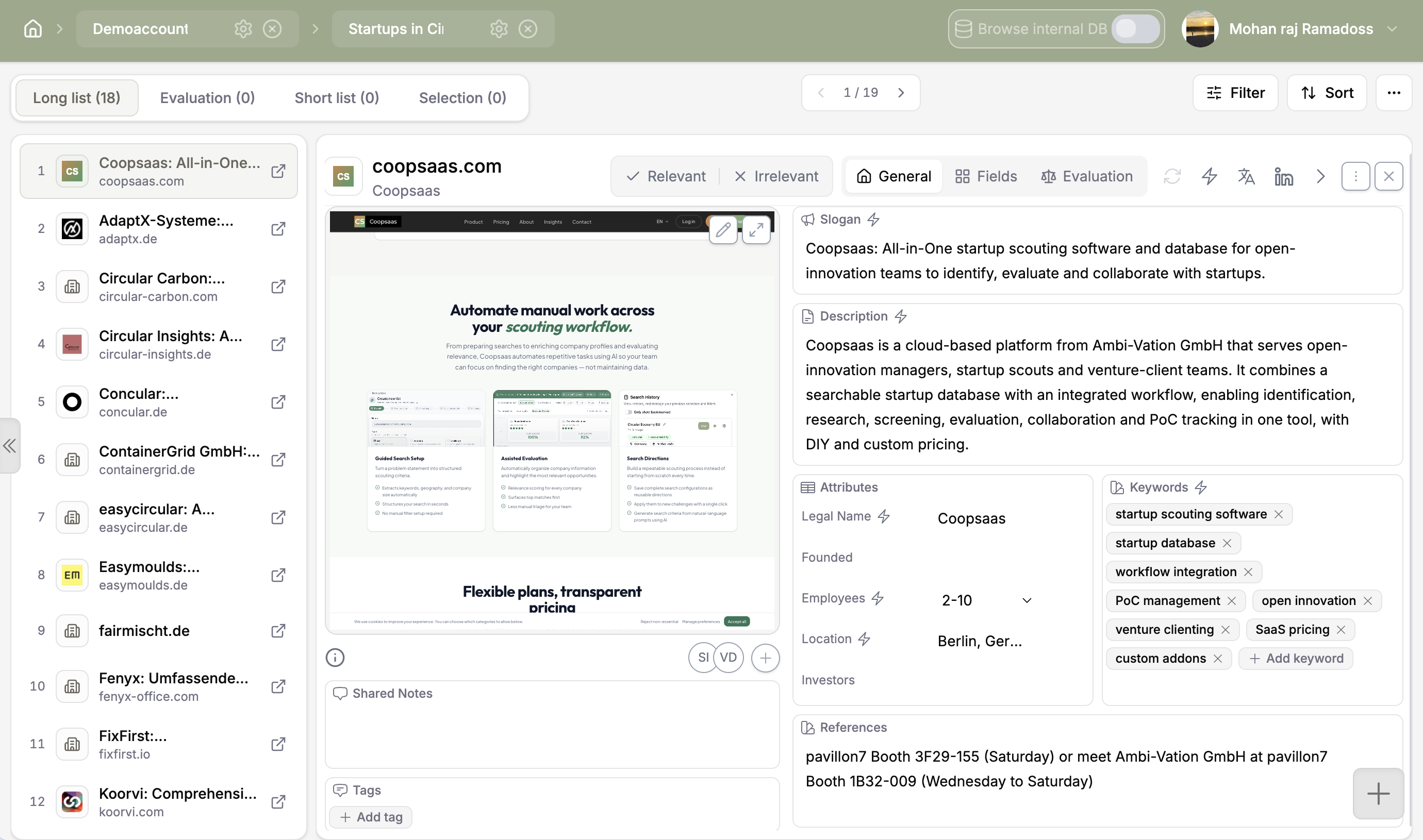1423x840 pixels.
Task: Click the Add tag button
Action: [371, 817]
